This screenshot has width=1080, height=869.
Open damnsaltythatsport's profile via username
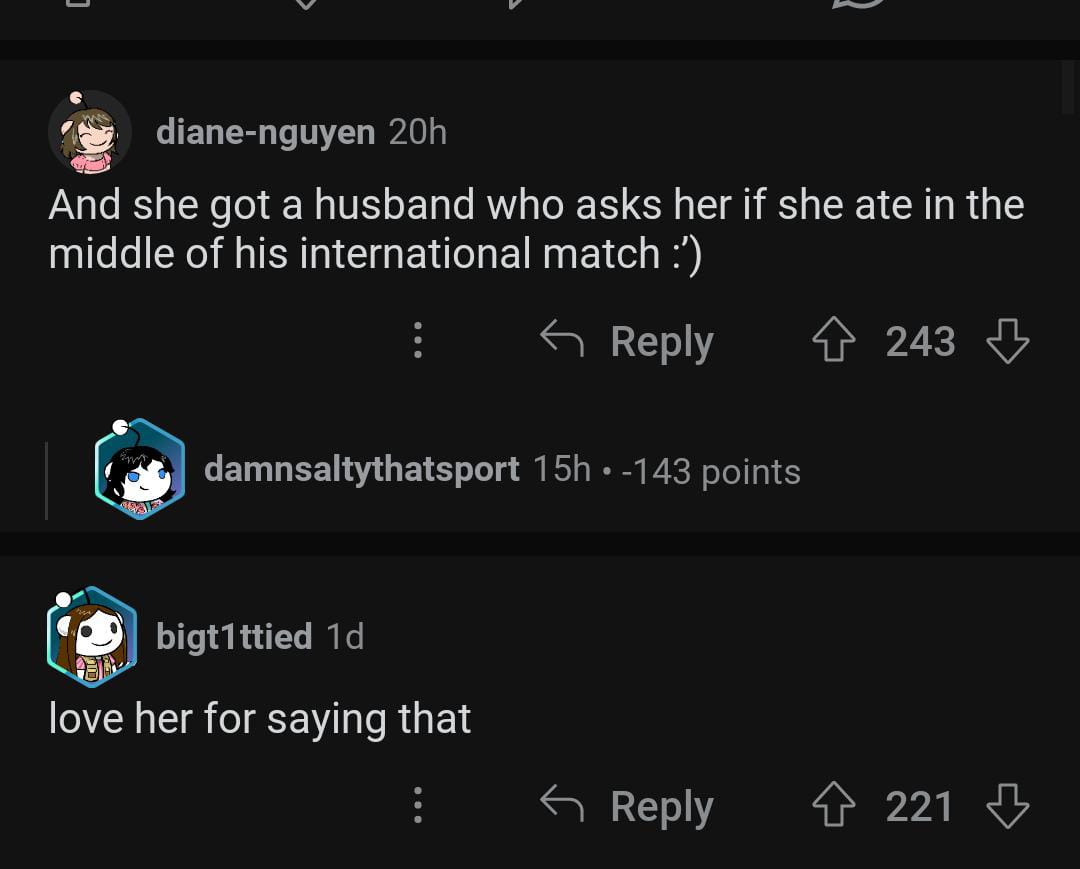(361, 469)
